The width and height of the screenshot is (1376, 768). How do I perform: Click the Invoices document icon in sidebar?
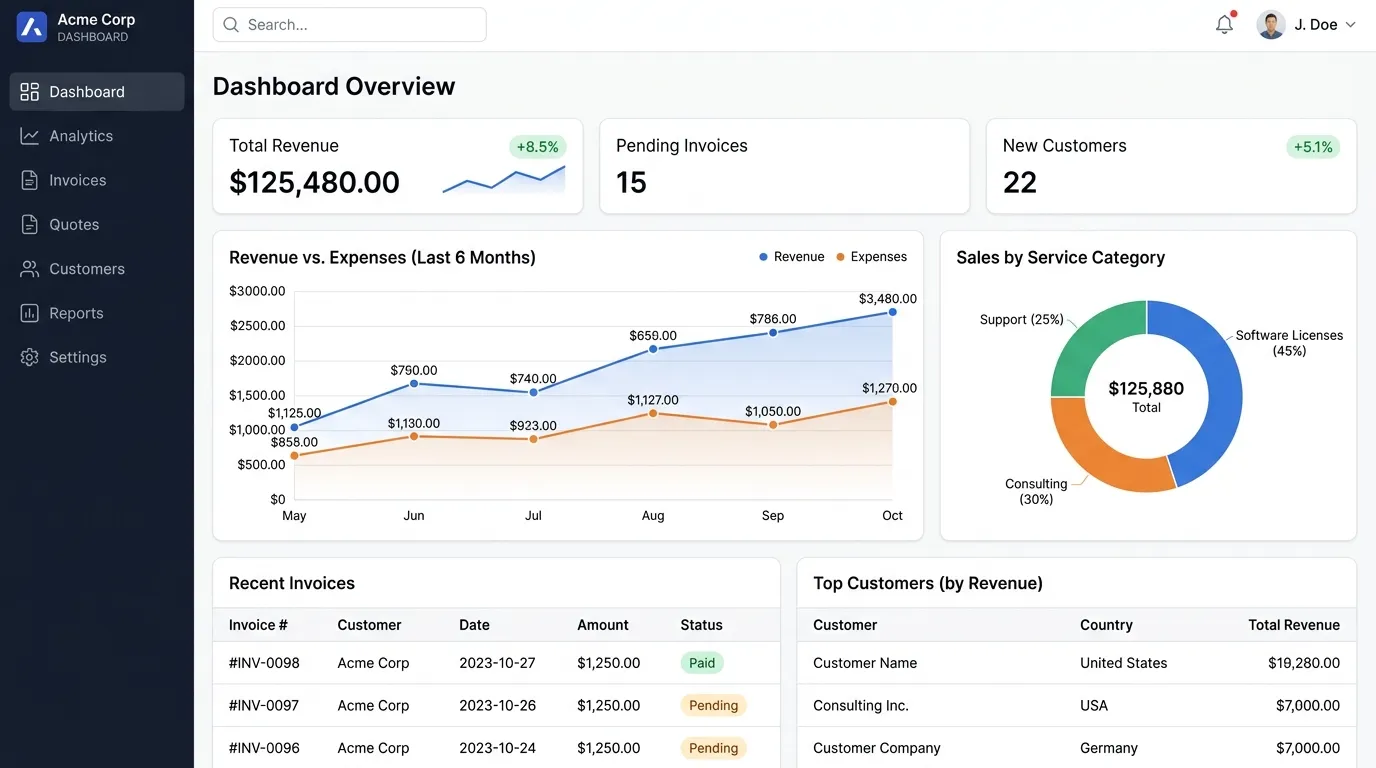coord(30,180)
